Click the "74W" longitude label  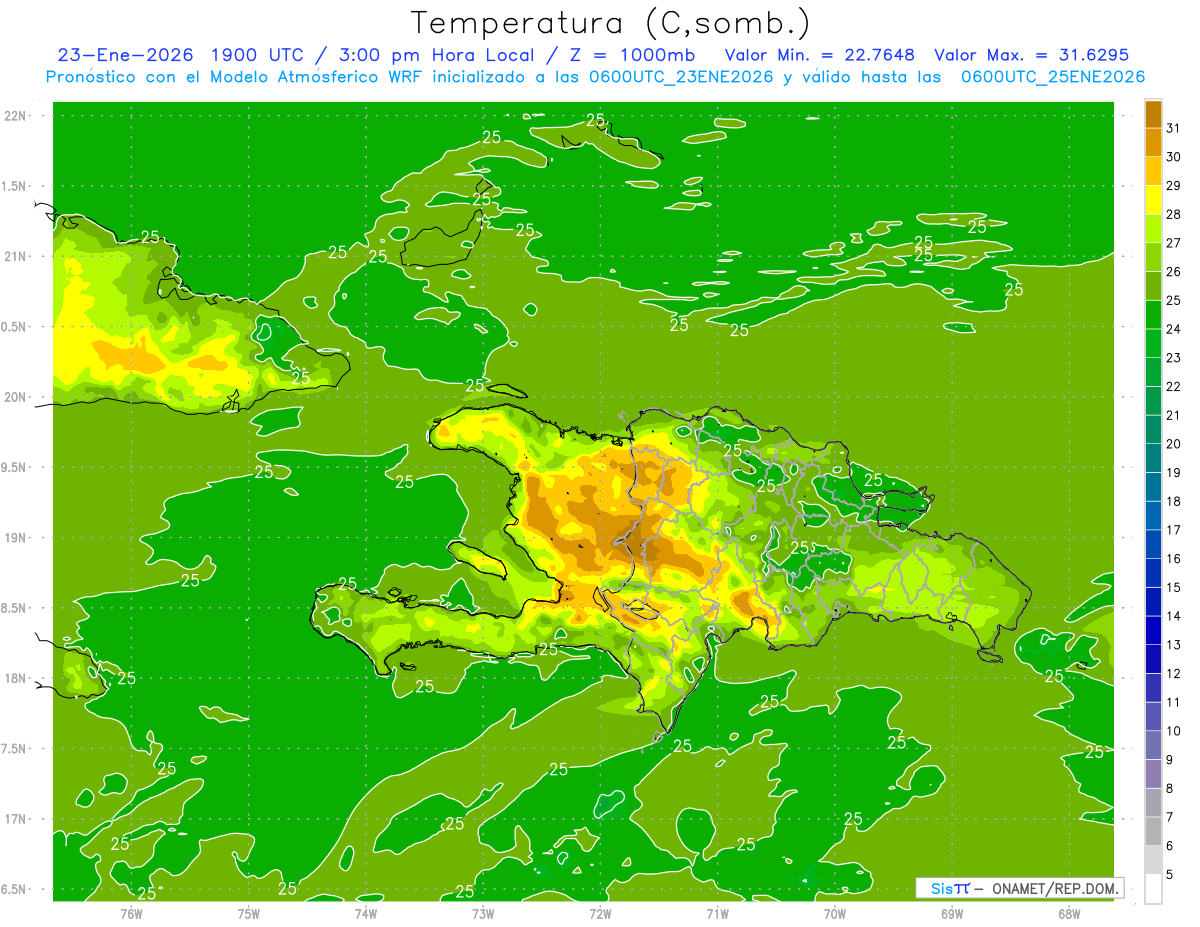tap(366, 913)
